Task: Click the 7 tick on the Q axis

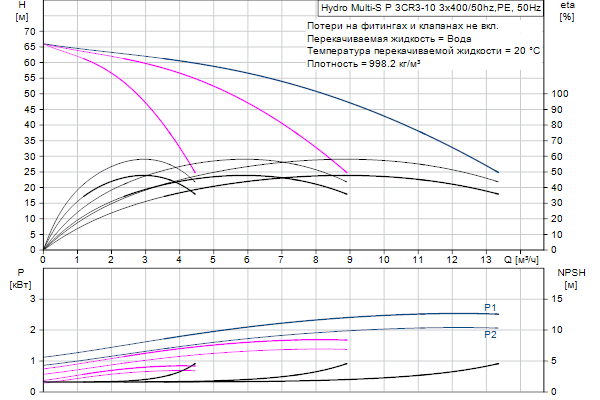Action: point(281,259)
